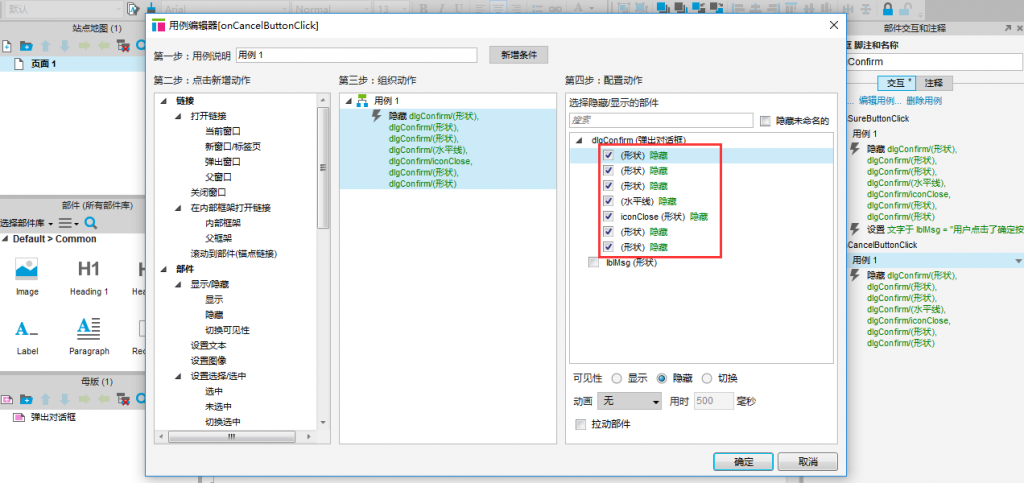Click the 新增条件 button
The height and width of the screenshot is (483, 1024).
tap(519, 55)
